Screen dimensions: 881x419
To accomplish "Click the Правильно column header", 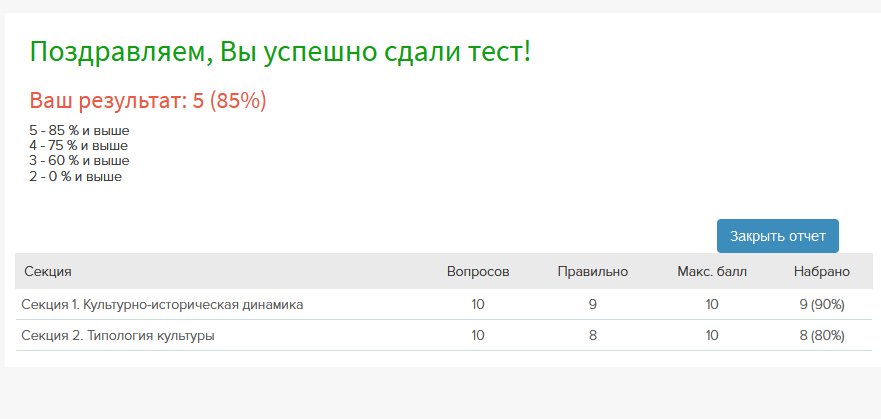I will tap(593, 271).
